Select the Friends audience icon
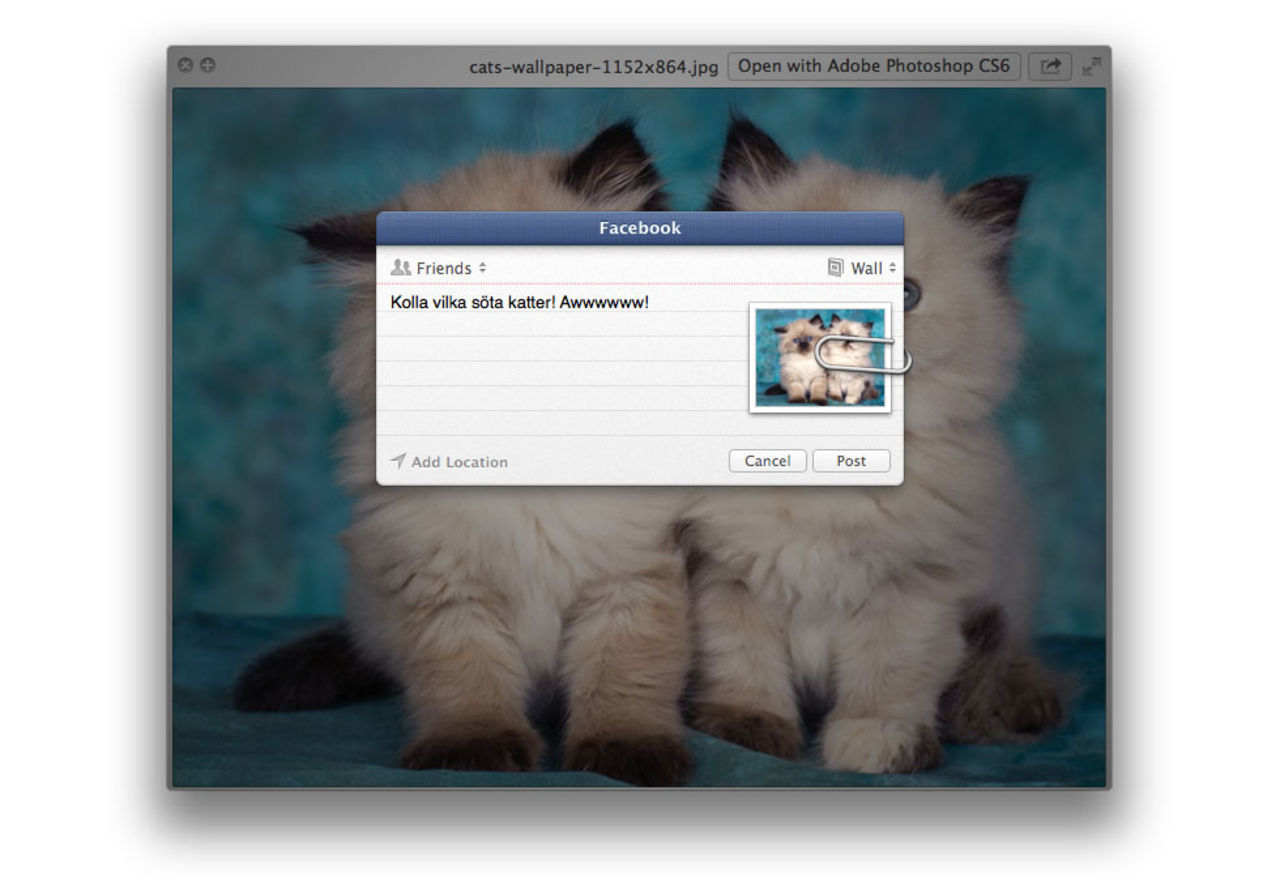 coord(400,267)
